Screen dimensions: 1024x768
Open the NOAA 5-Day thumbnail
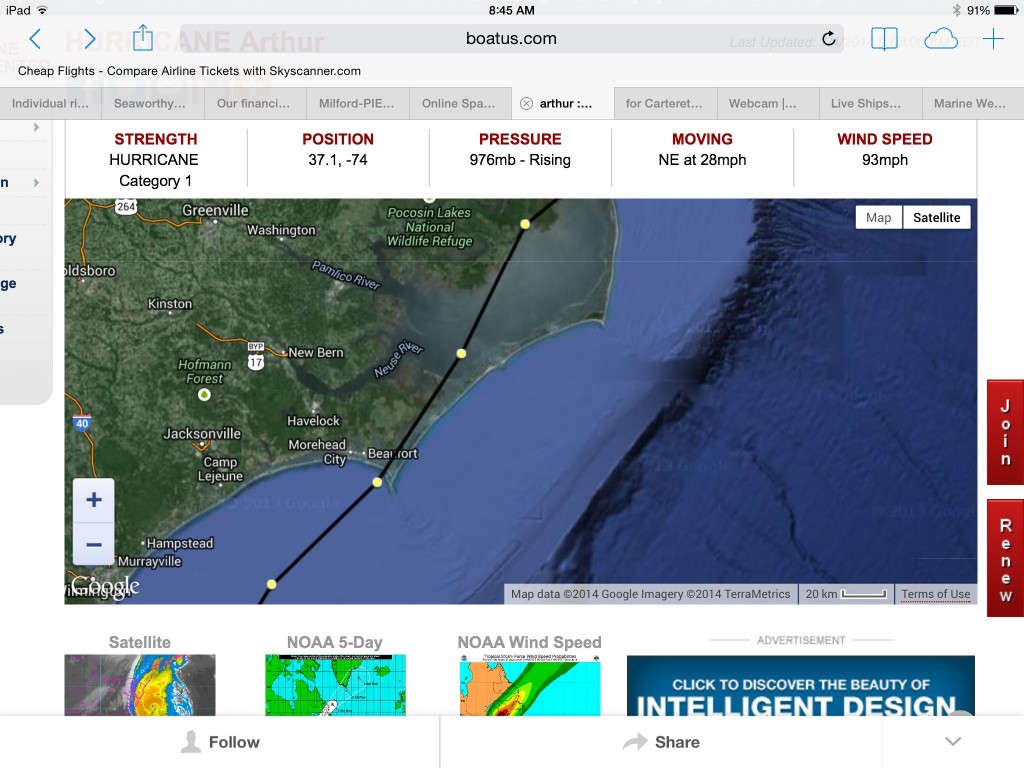335,685
